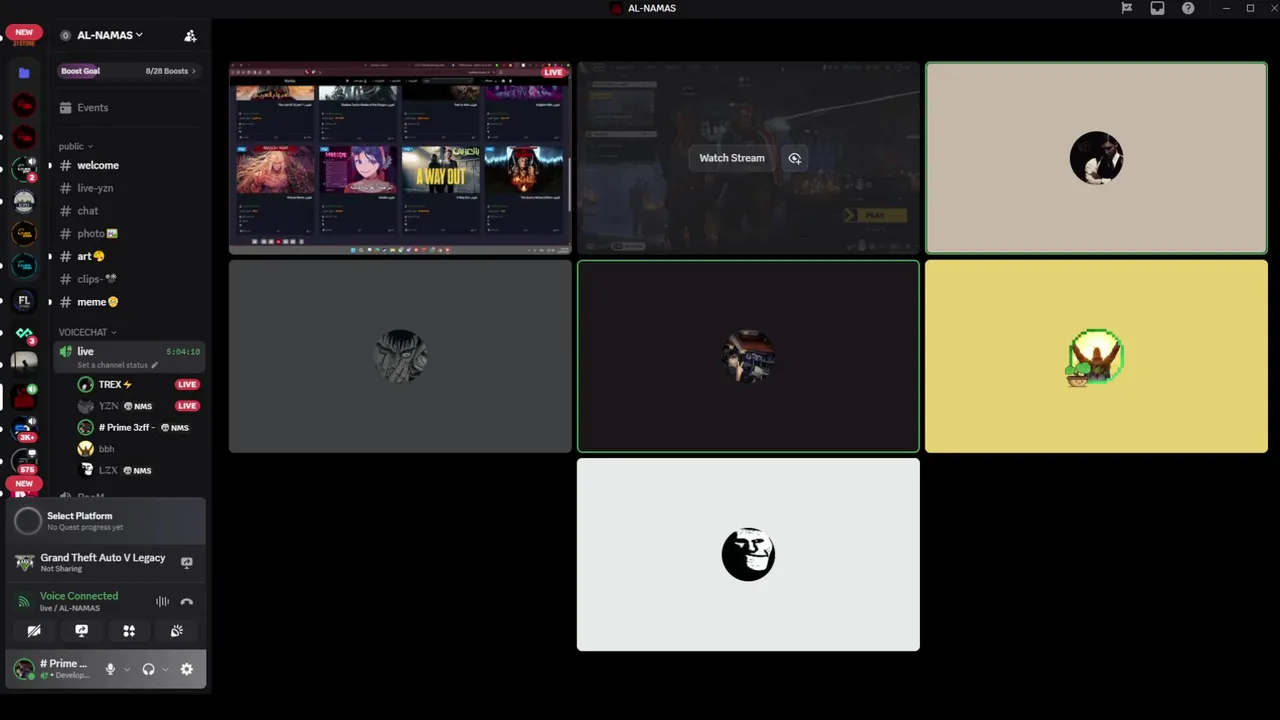Image resolution: width=1280 pixels, height=720 pixels.
Task: Select the white trollface participant tile
Action: click(x=748, y=554)
